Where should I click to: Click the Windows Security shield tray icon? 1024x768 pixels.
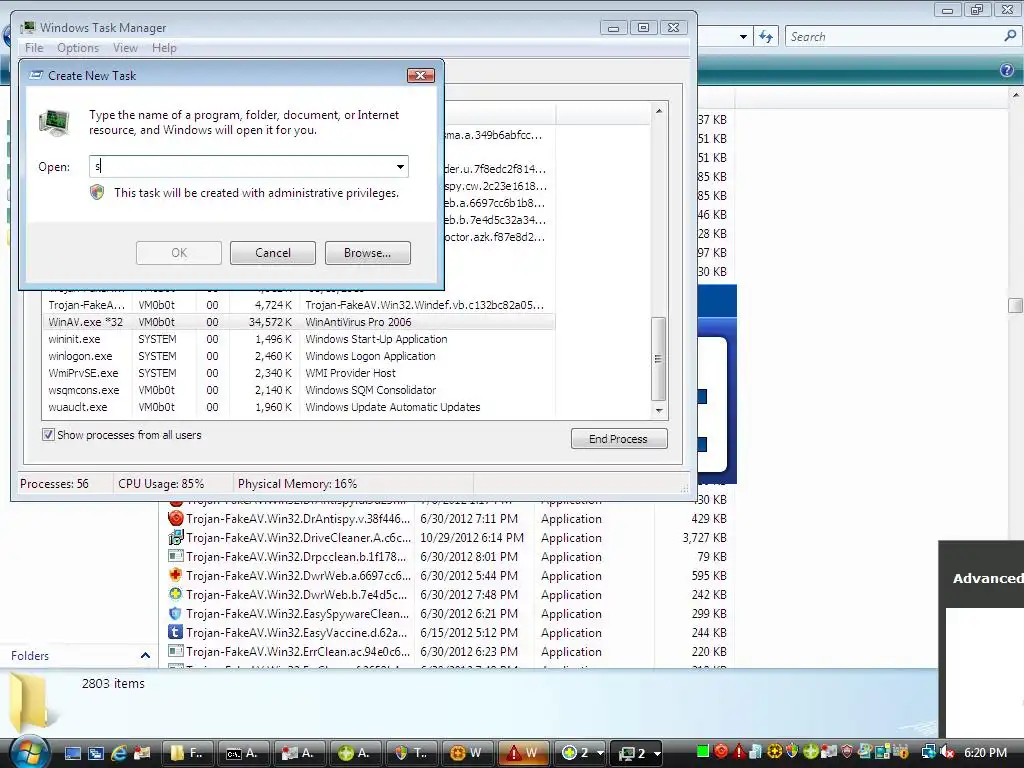point(792,751)
